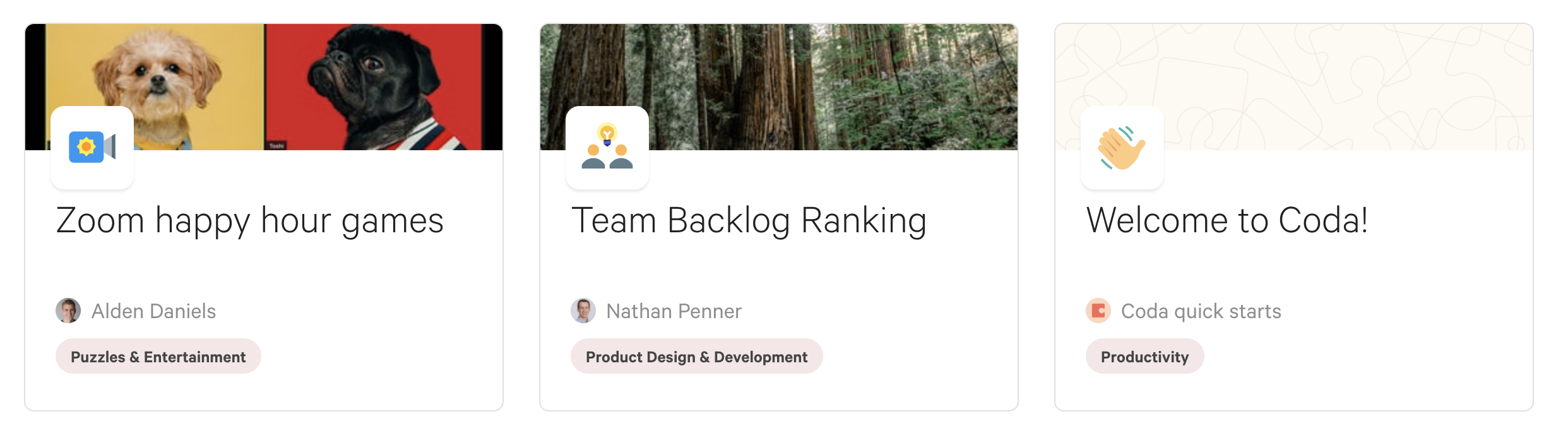Image resolution: width=1568 pixels, height=433 pixels.
Task: Click the Coda quick starts author name
Action: coord(1201,311)
